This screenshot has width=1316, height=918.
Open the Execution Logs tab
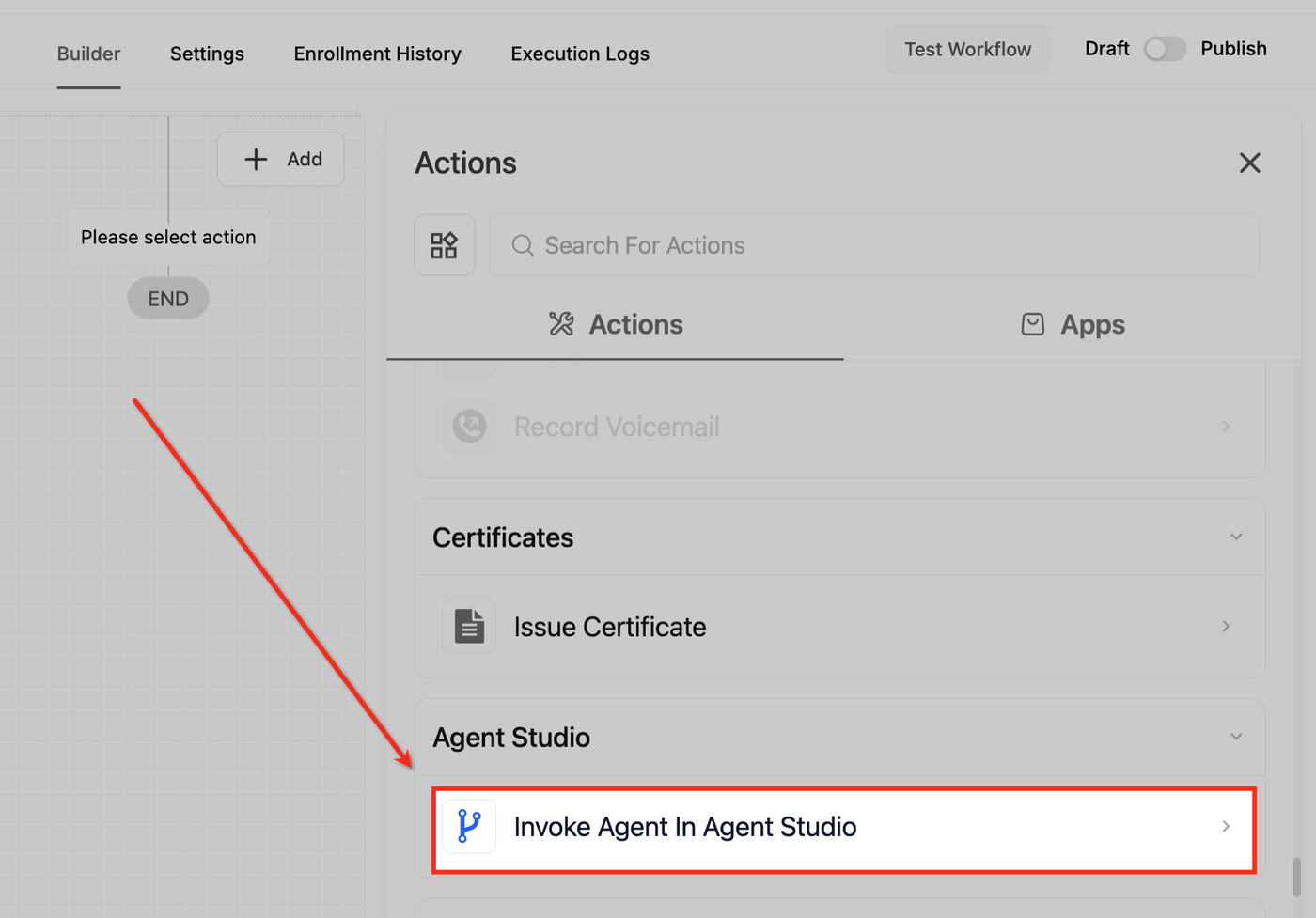580,54
